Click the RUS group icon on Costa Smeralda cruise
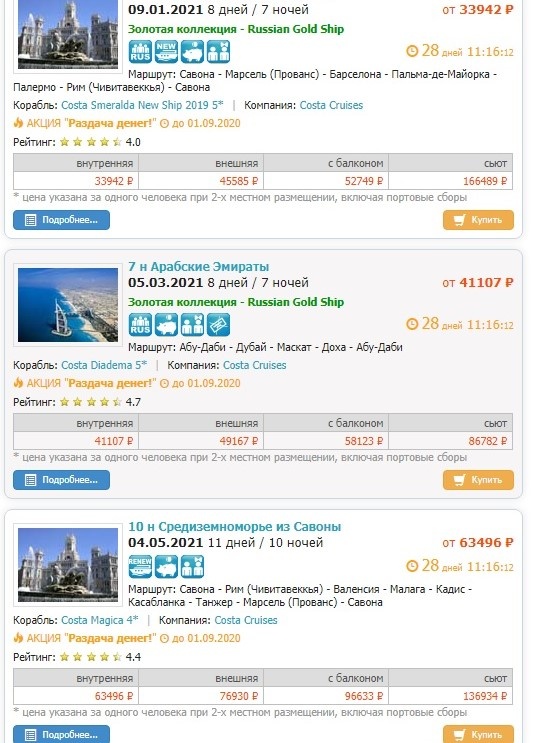Image resolution: width=535 pixels, height=743 pixels. (x=141, y=52)
